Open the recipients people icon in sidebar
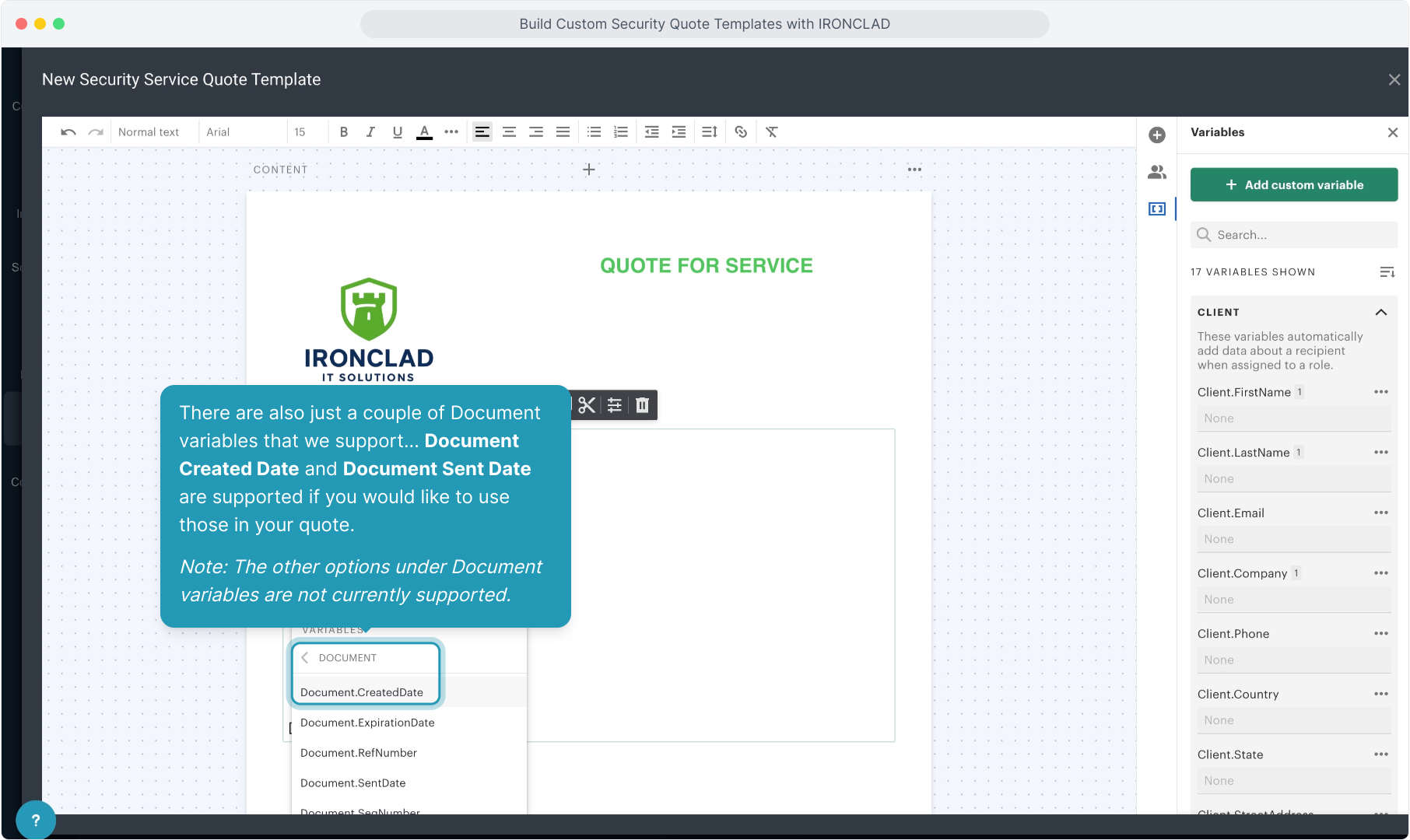The height and width of the screenshot is (840, 1410). (1157, 172)
